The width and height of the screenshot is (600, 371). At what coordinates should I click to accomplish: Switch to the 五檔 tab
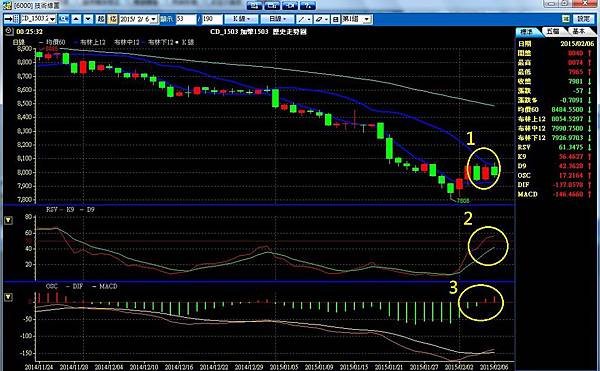(553, 31)
